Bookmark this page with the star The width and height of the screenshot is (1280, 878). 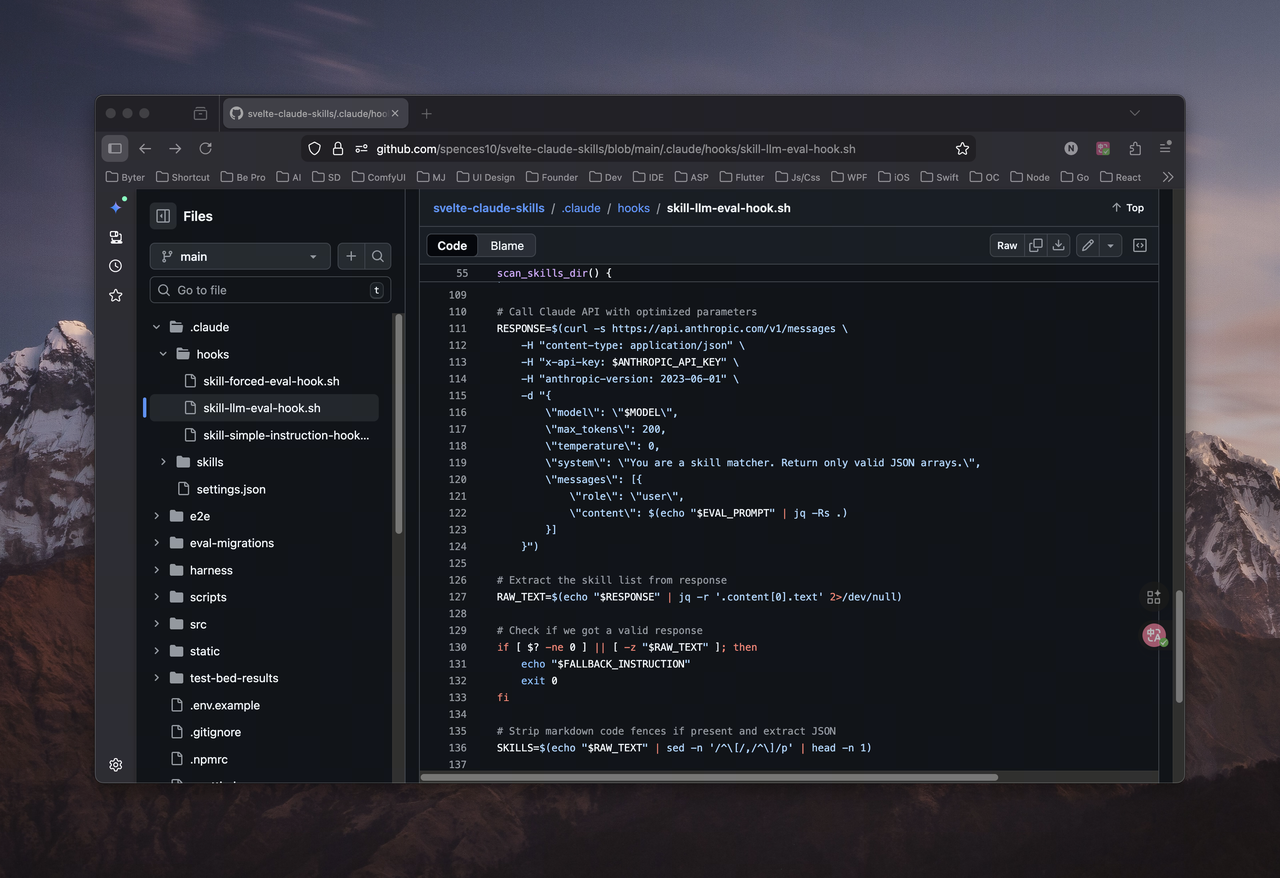[962, 149]
